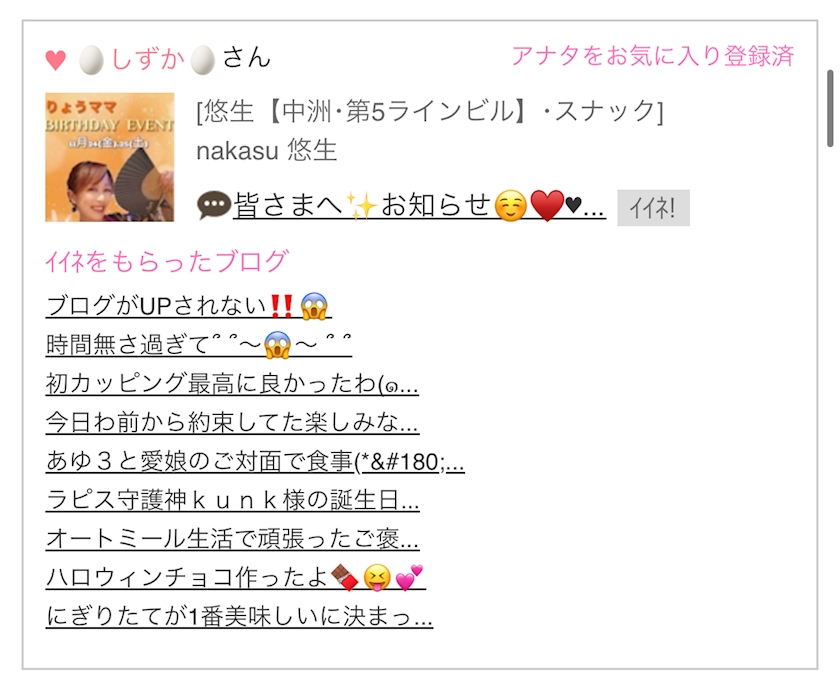The width and height of the screenshot is (840, 688).
Task: Click the speech bubble icon before 皆さまへ
Action: (214, 205)
